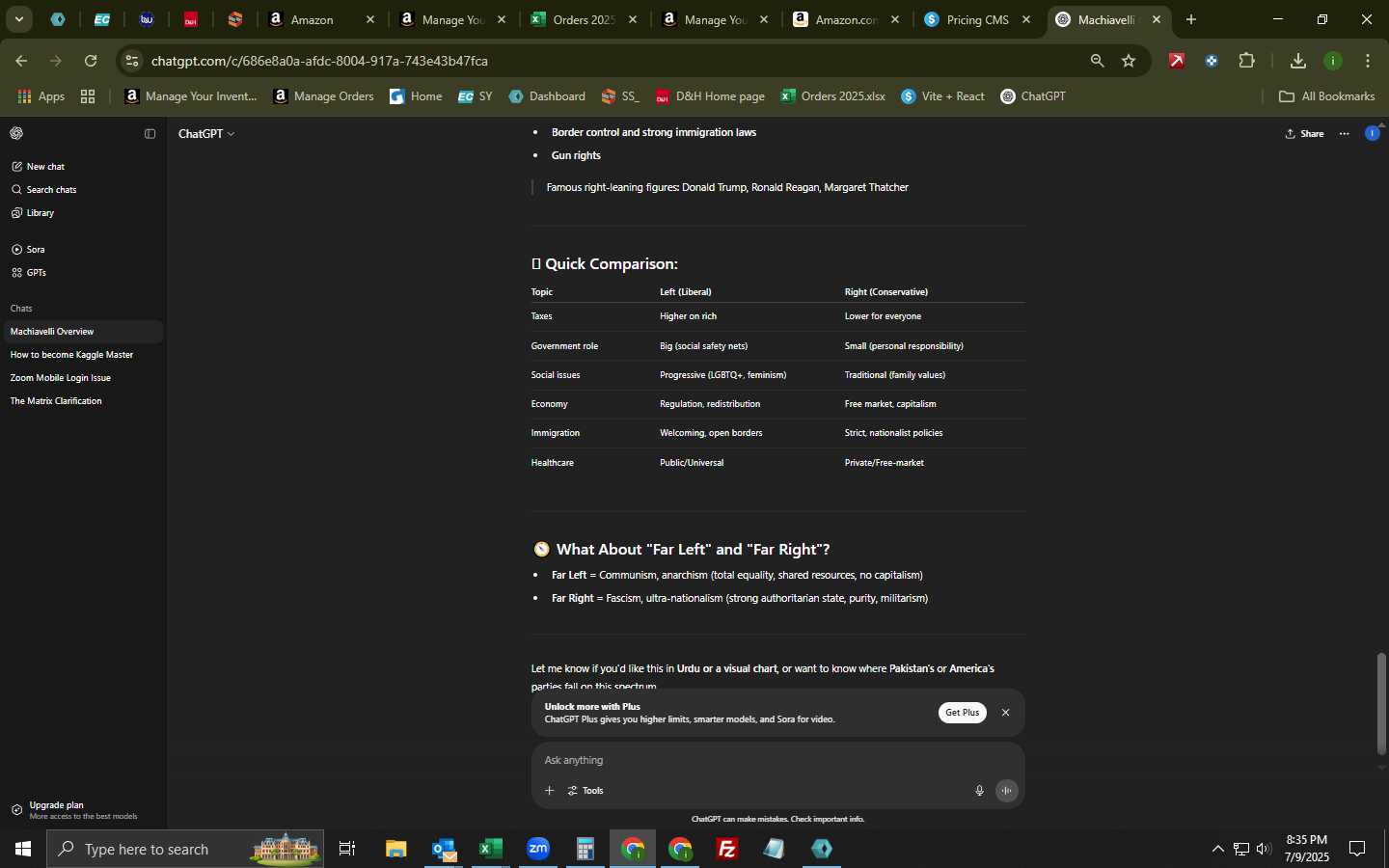Open Excel from taskbar
This screenshot has width=1389, height=868.
click(490, 849)
